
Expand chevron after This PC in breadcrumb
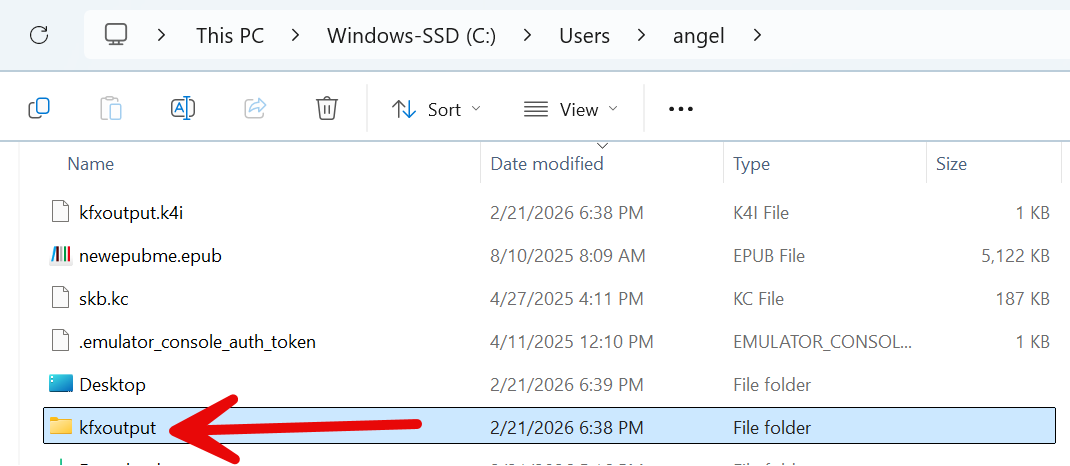[x=295, y=36]
